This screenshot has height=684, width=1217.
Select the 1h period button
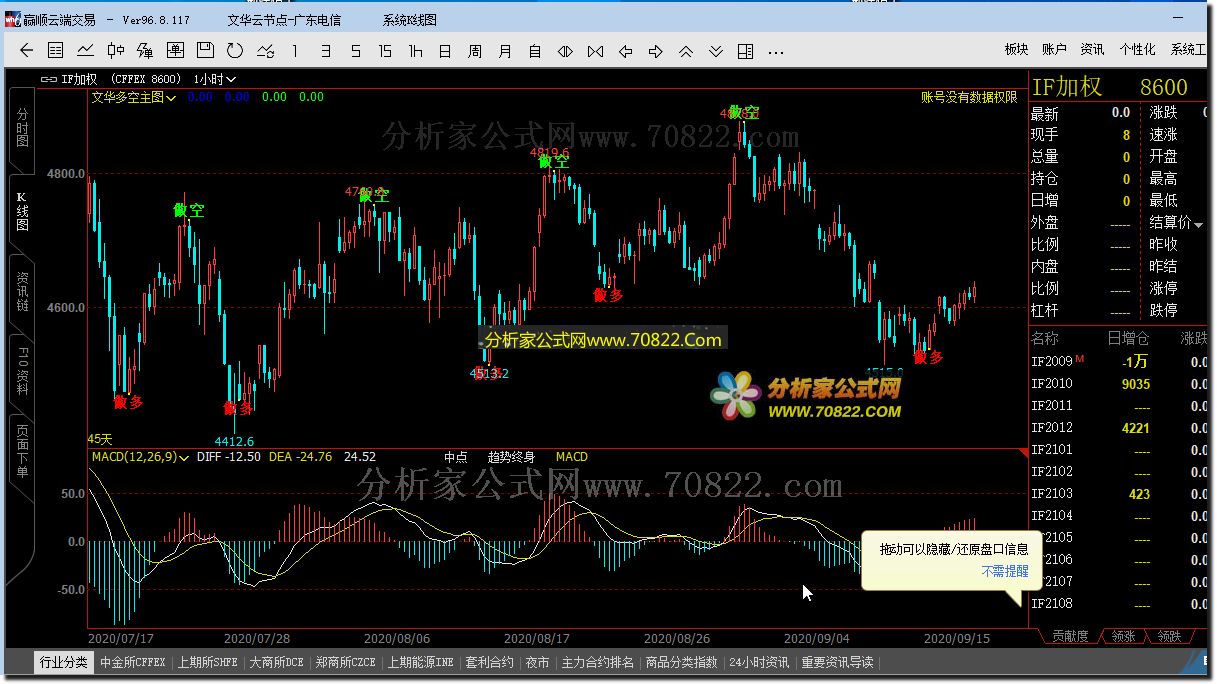pyautogui.click(x=415, y=51)
